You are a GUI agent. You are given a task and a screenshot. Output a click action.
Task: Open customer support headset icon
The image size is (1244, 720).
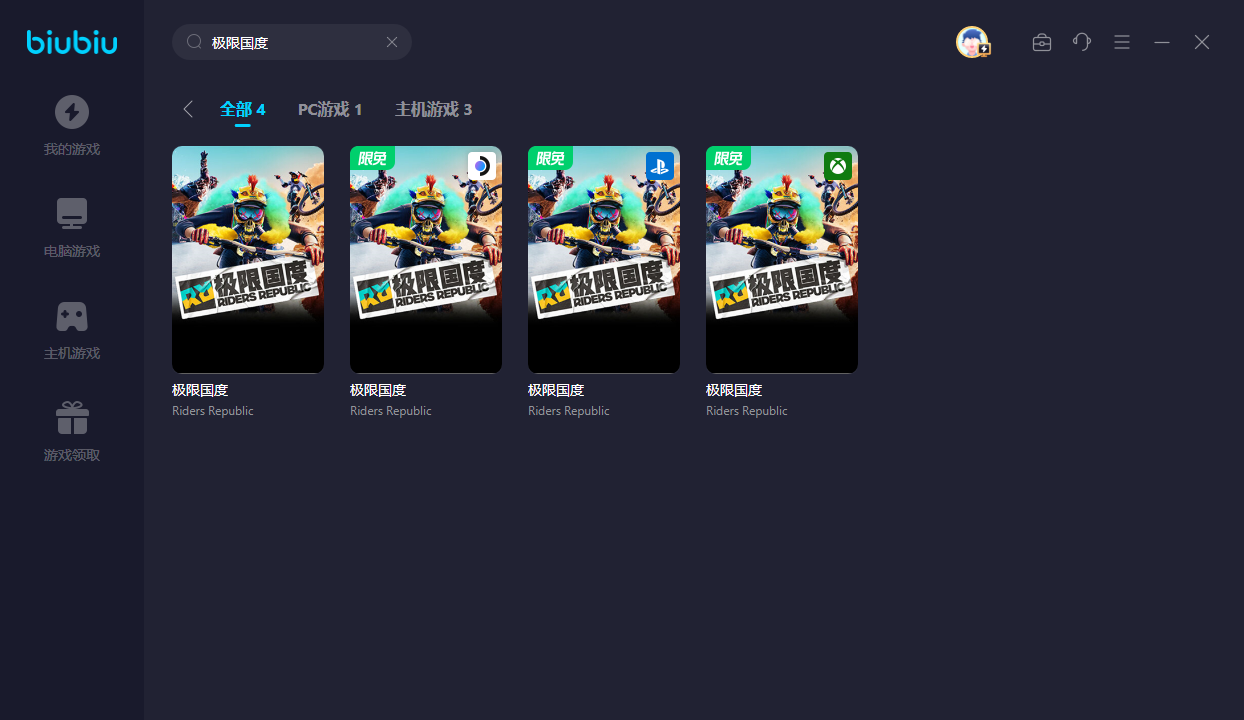[x=1081, y=42]
